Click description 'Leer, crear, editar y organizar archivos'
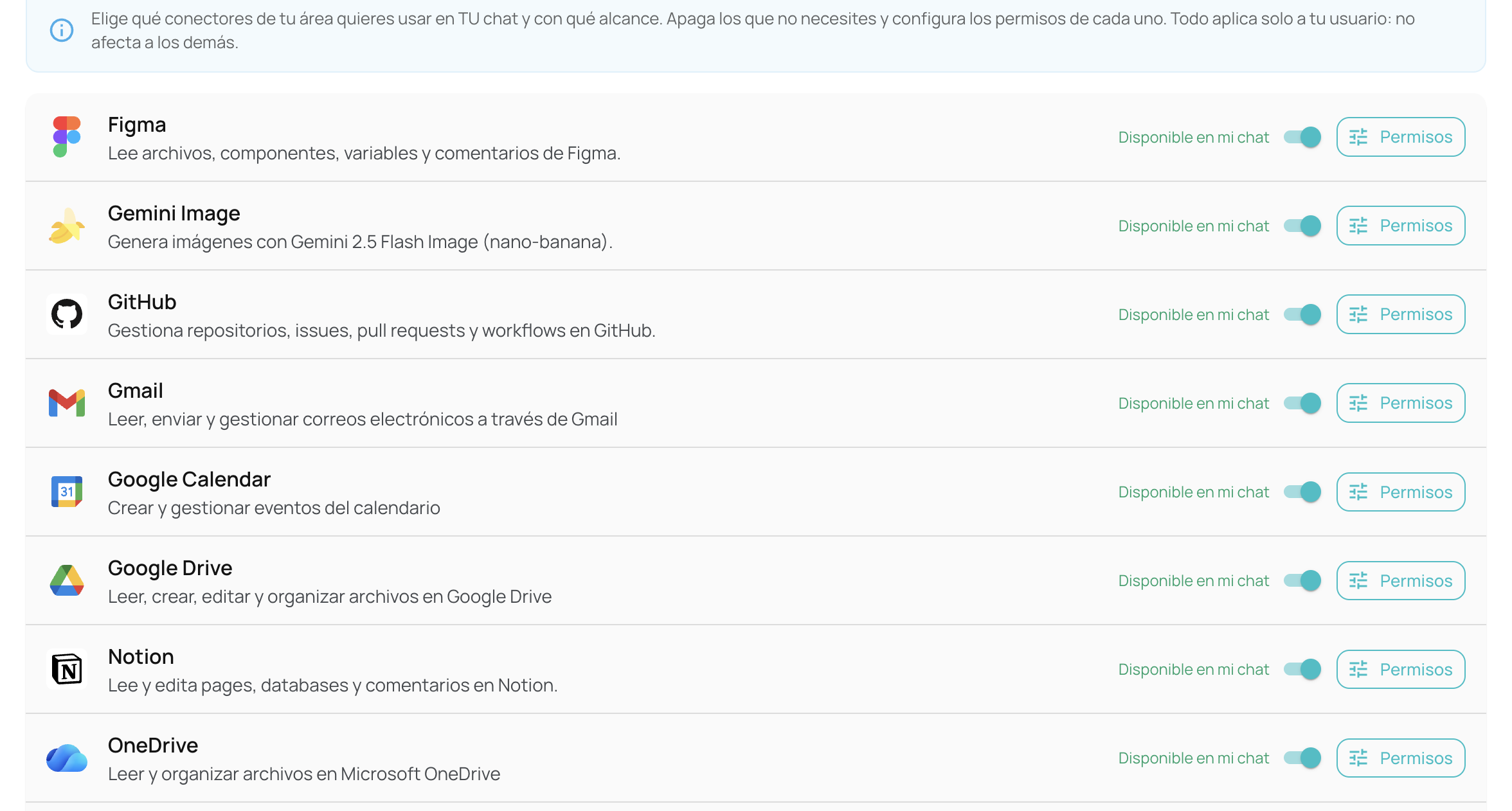The width and height of the screenshot is (1512, 811). (x=330, y=597)
